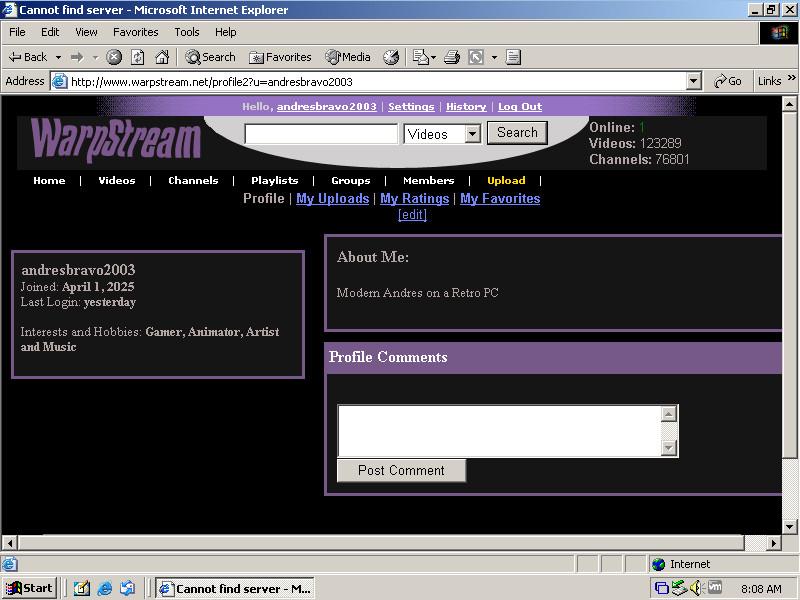The height and width of the screenshot is (600, 800).
Task: Go to the Playlists nav item
Action: [274, 181]
